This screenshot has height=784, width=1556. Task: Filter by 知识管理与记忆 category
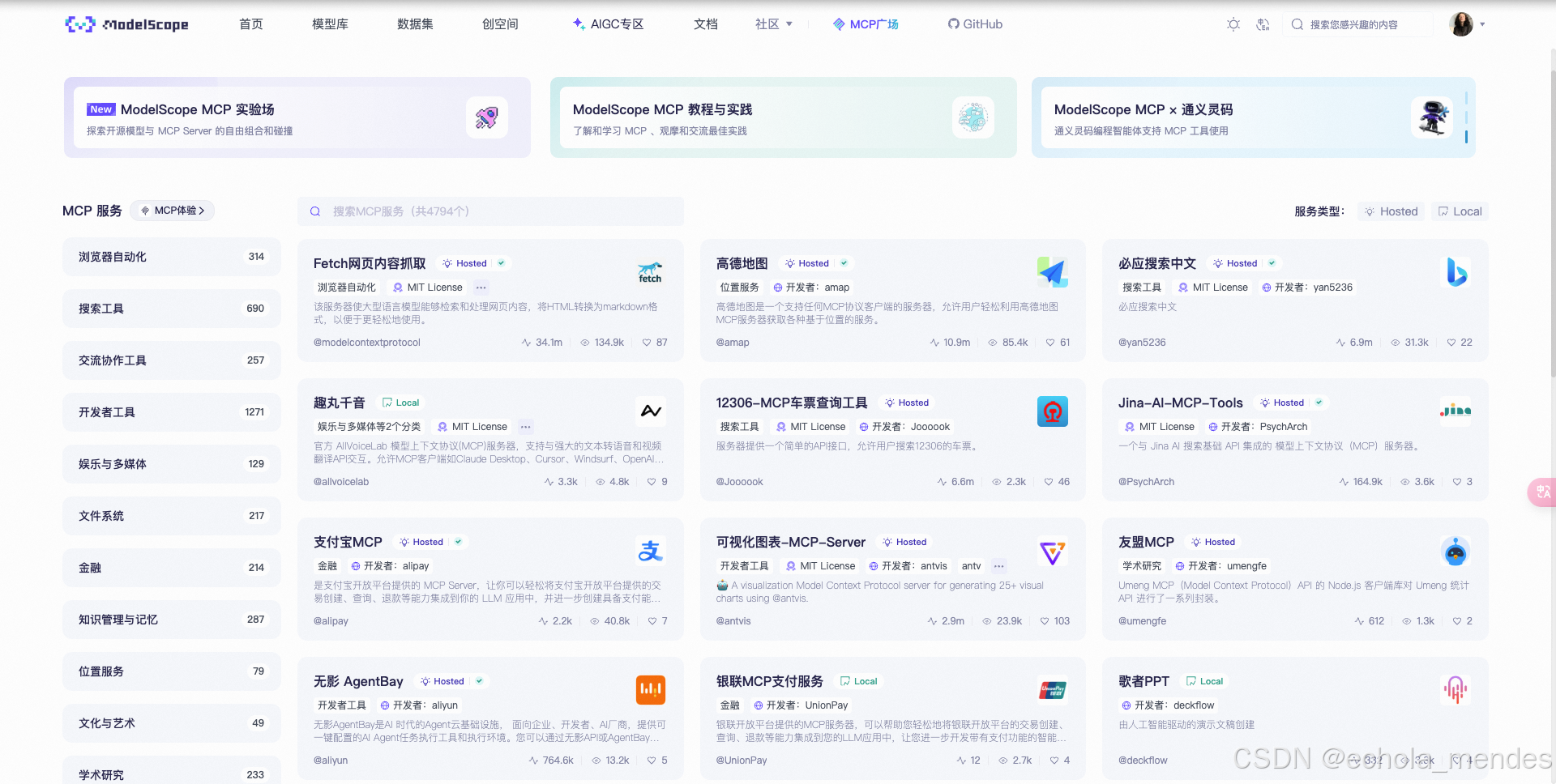tap(172, 620)
